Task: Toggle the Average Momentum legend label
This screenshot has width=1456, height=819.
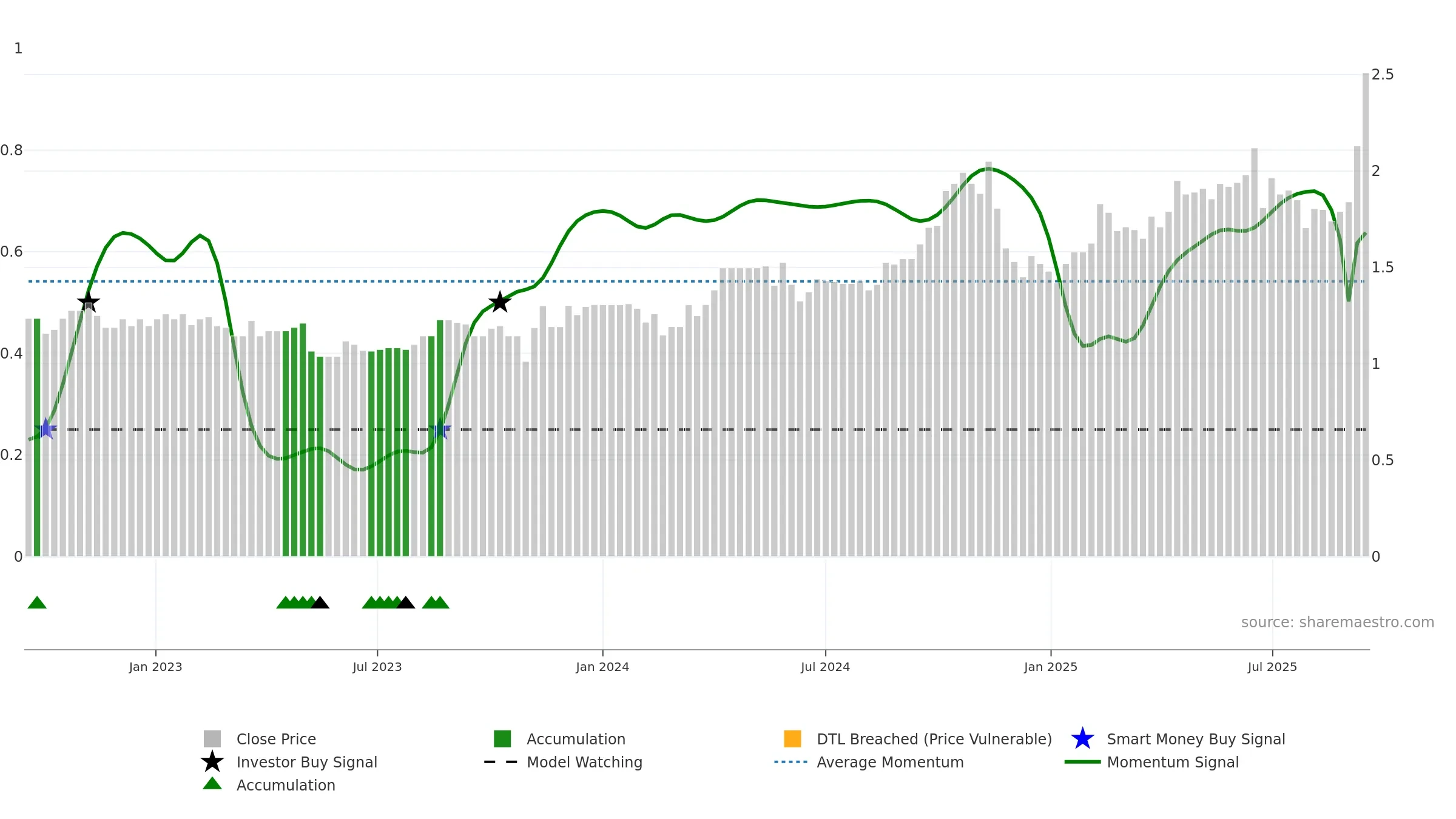Action: click(x=890, y=762)
